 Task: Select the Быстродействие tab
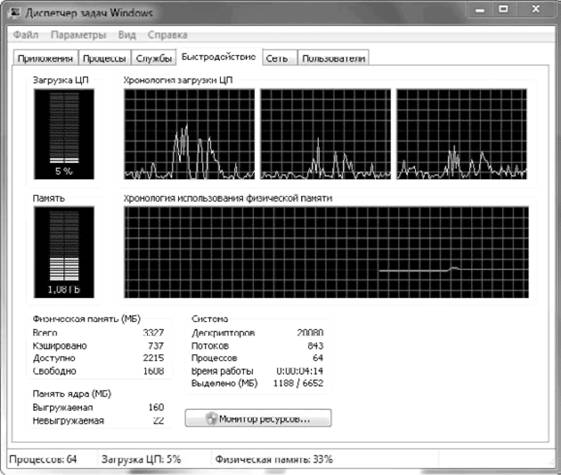219,57
